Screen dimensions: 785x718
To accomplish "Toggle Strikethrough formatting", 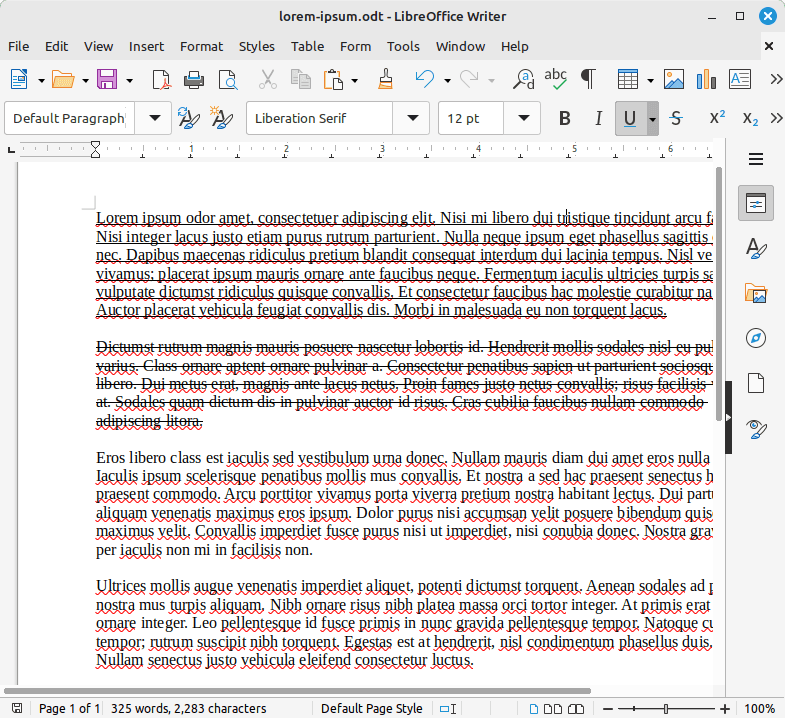I will pos(676,118).
